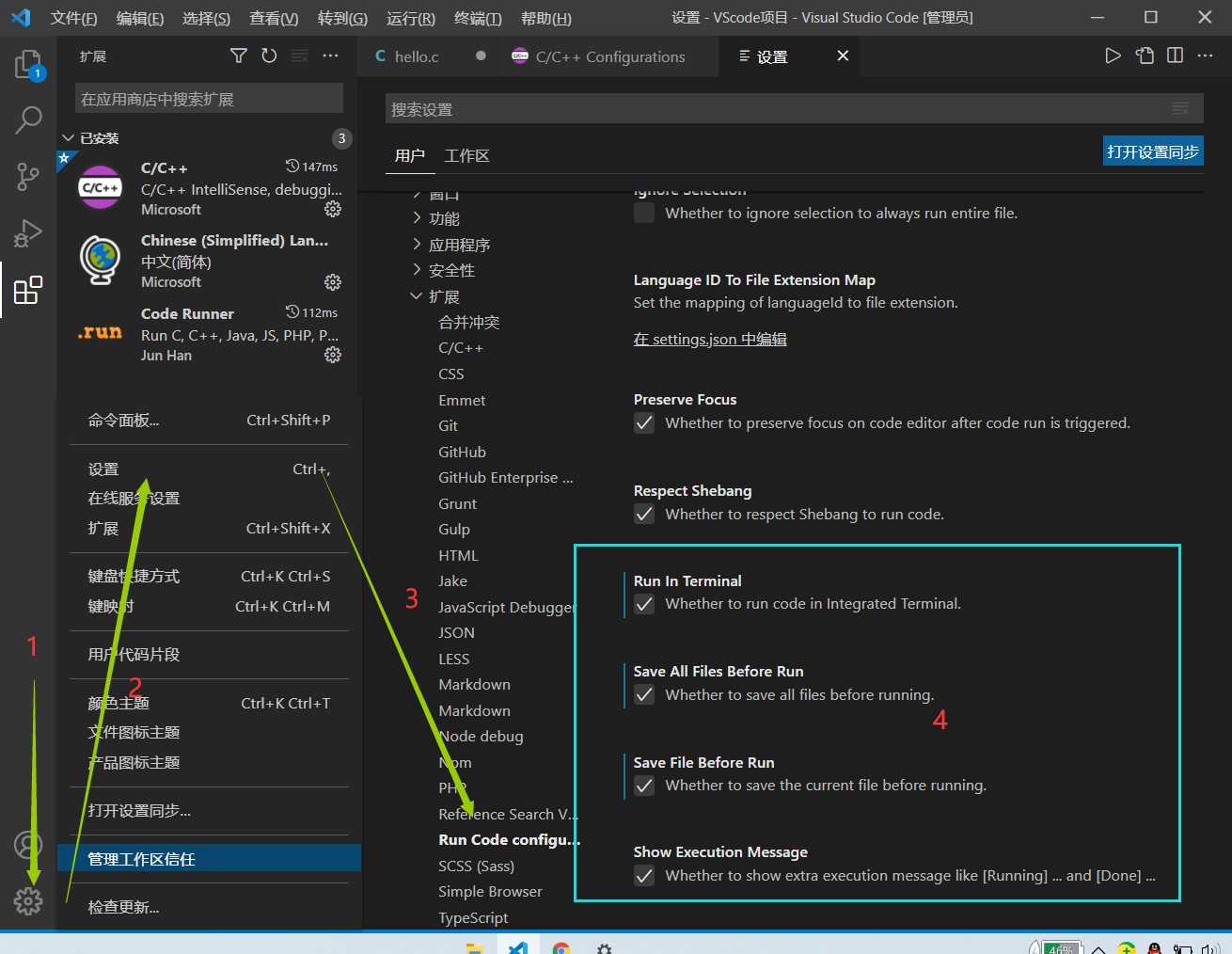1232x954 pixels.
Task: Open Code Runner extension manage gear
Action: coord(333,355)
